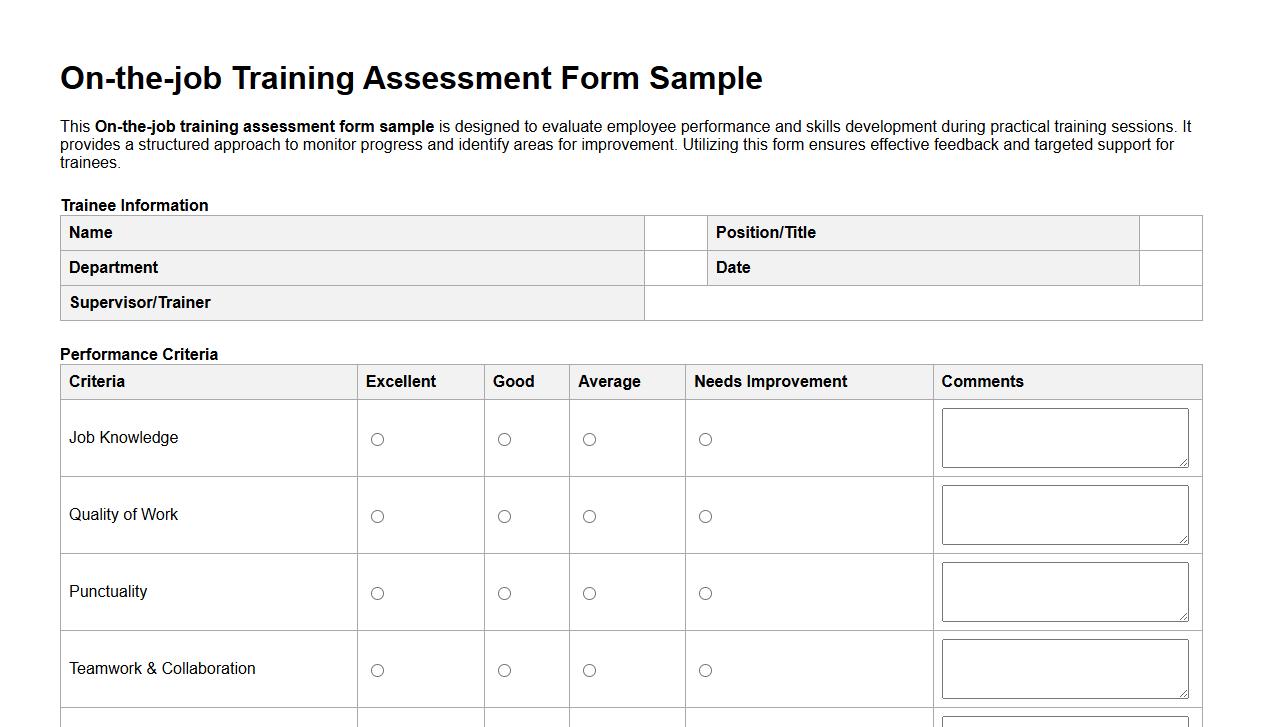The height and width of the screenshot is (727, 1263).
Task: Click the Date entry cell
Action: [1169, 267]
